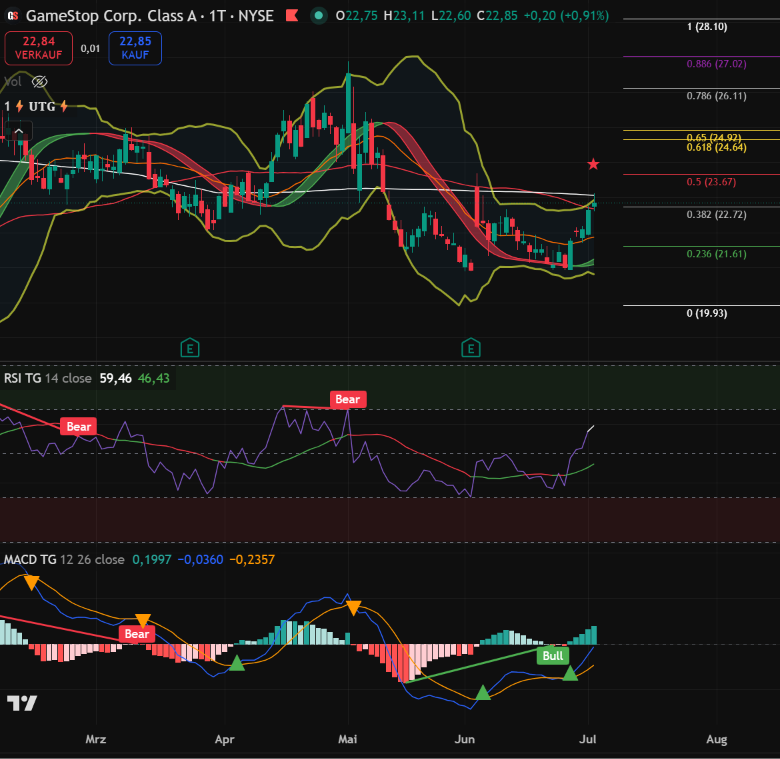
Task: Click the first orange down triangle in MACD
Action: tap(31, 583)
